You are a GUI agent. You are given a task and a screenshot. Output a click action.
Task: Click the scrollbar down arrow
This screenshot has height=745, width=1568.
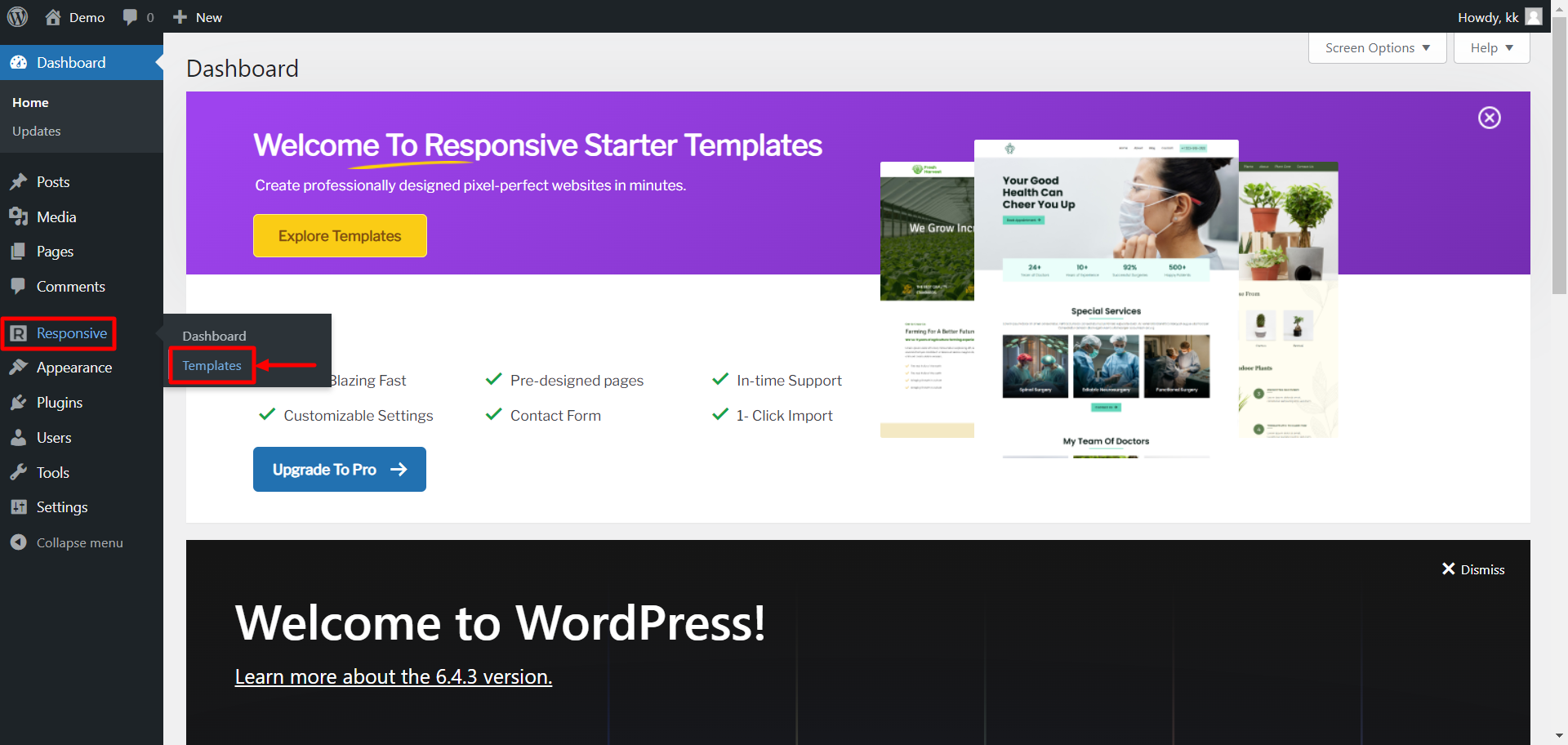tap(1559, 736)
